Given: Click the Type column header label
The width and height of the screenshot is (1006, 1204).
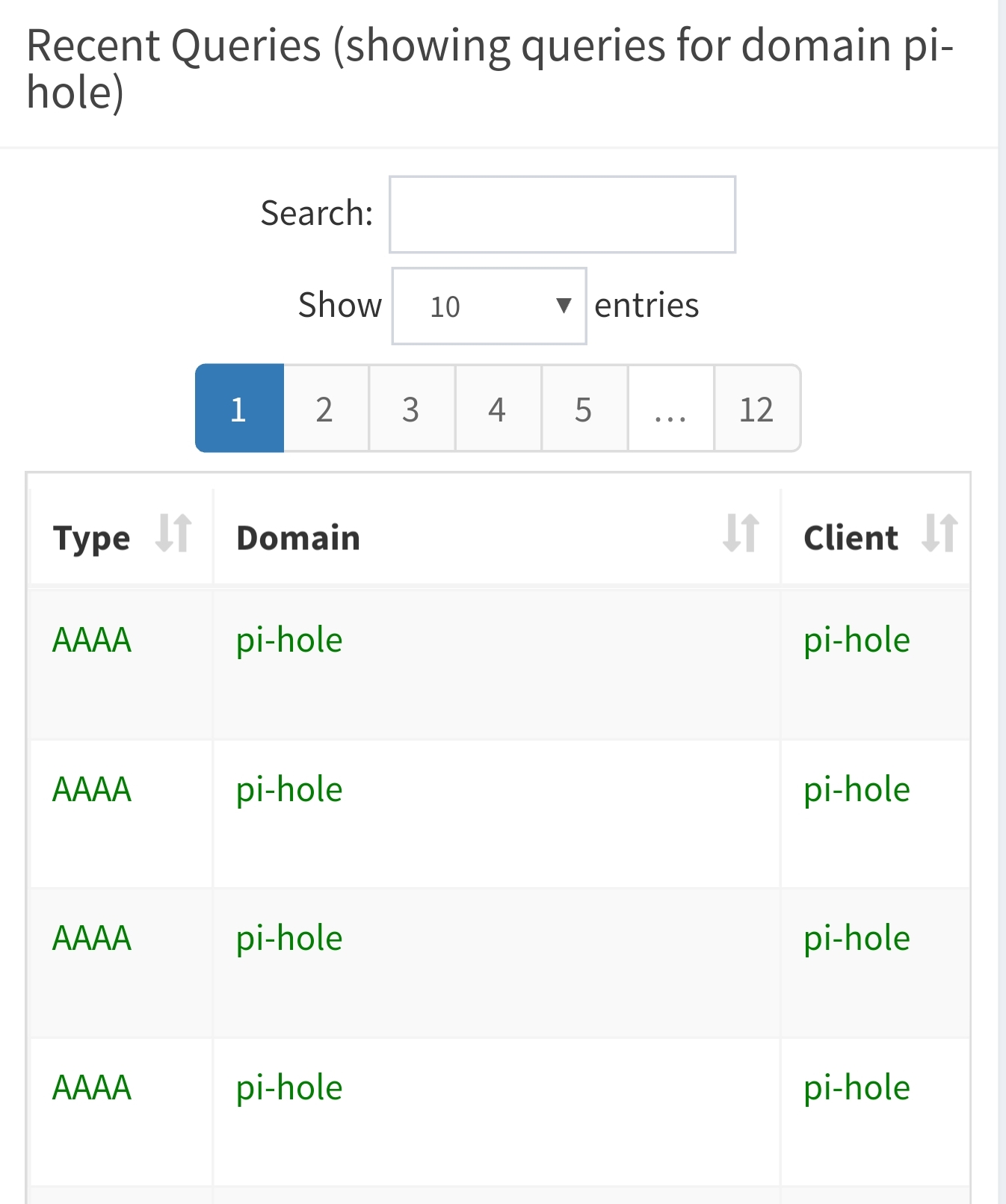Looking at the screenshot, I should tap(91, 538).
